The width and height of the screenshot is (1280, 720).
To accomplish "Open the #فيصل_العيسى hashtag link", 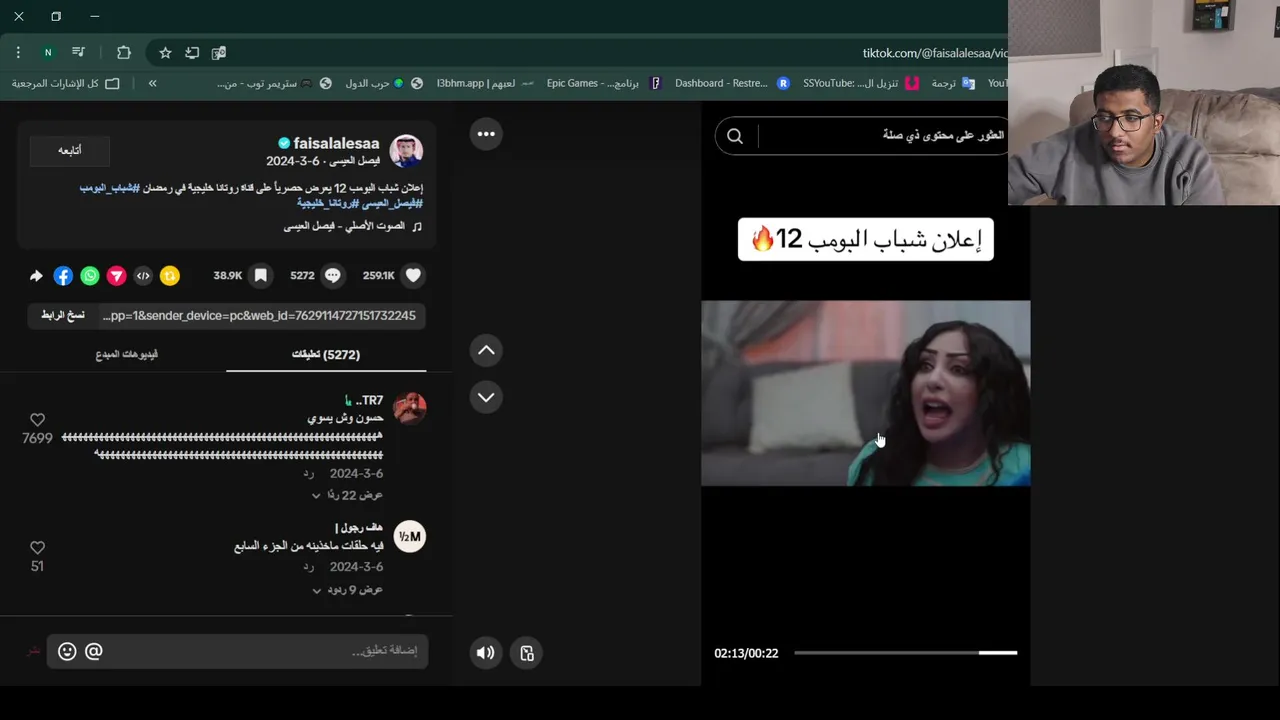I will coord(391,203).
